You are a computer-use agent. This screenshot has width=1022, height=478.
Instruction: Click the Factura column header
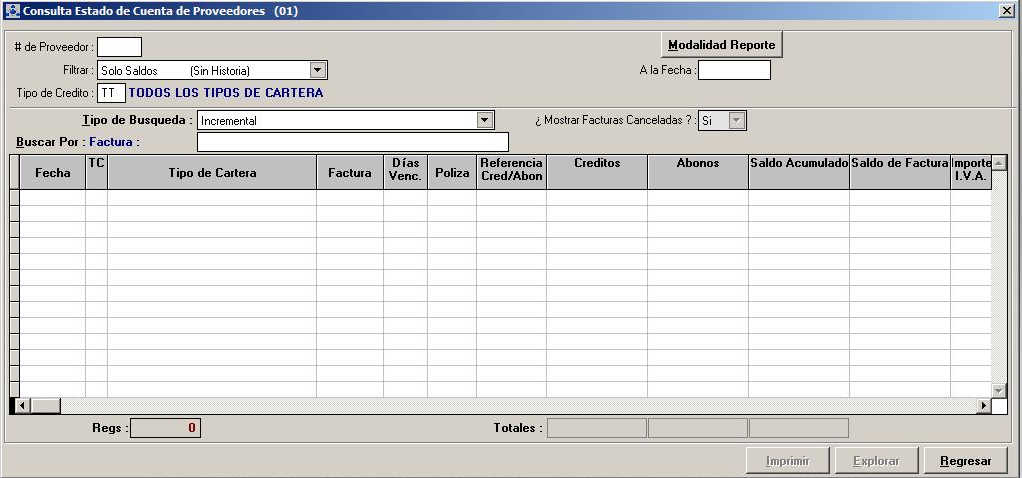pyautogui.click(x=350, y=172)
